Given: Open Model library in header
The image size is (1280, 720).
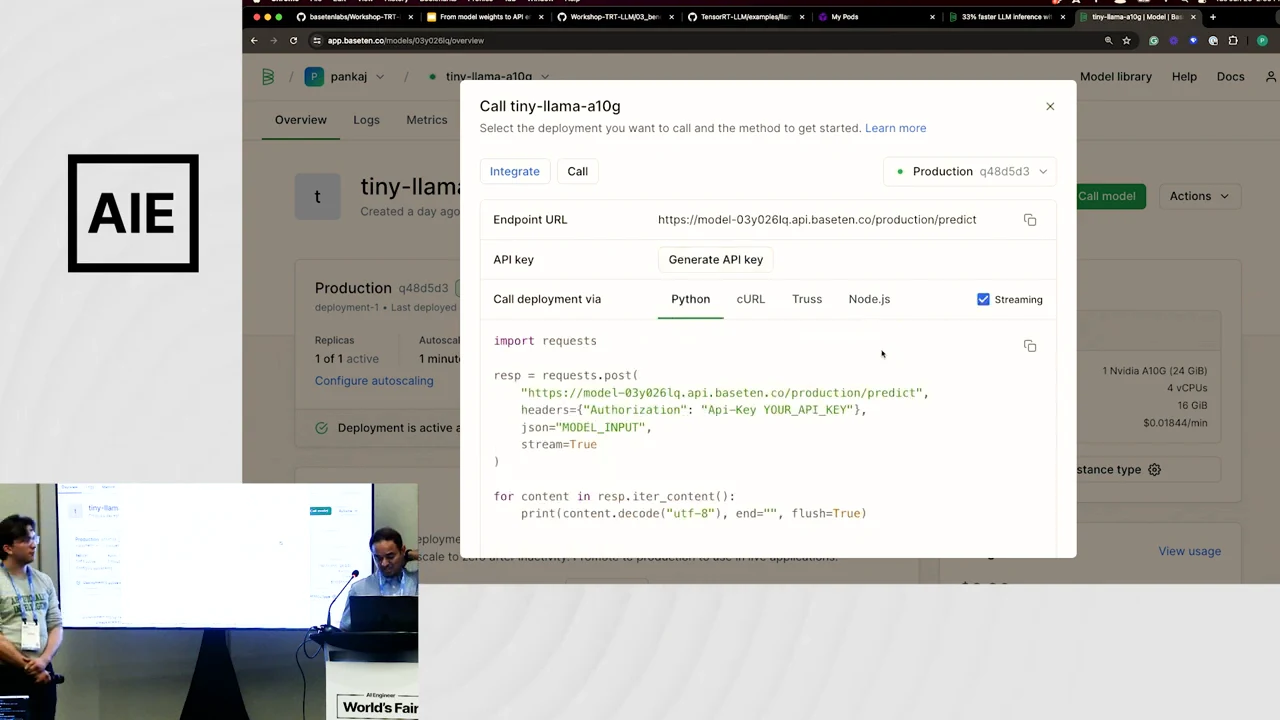Looking at the screenshot, I should (1116, 76).
